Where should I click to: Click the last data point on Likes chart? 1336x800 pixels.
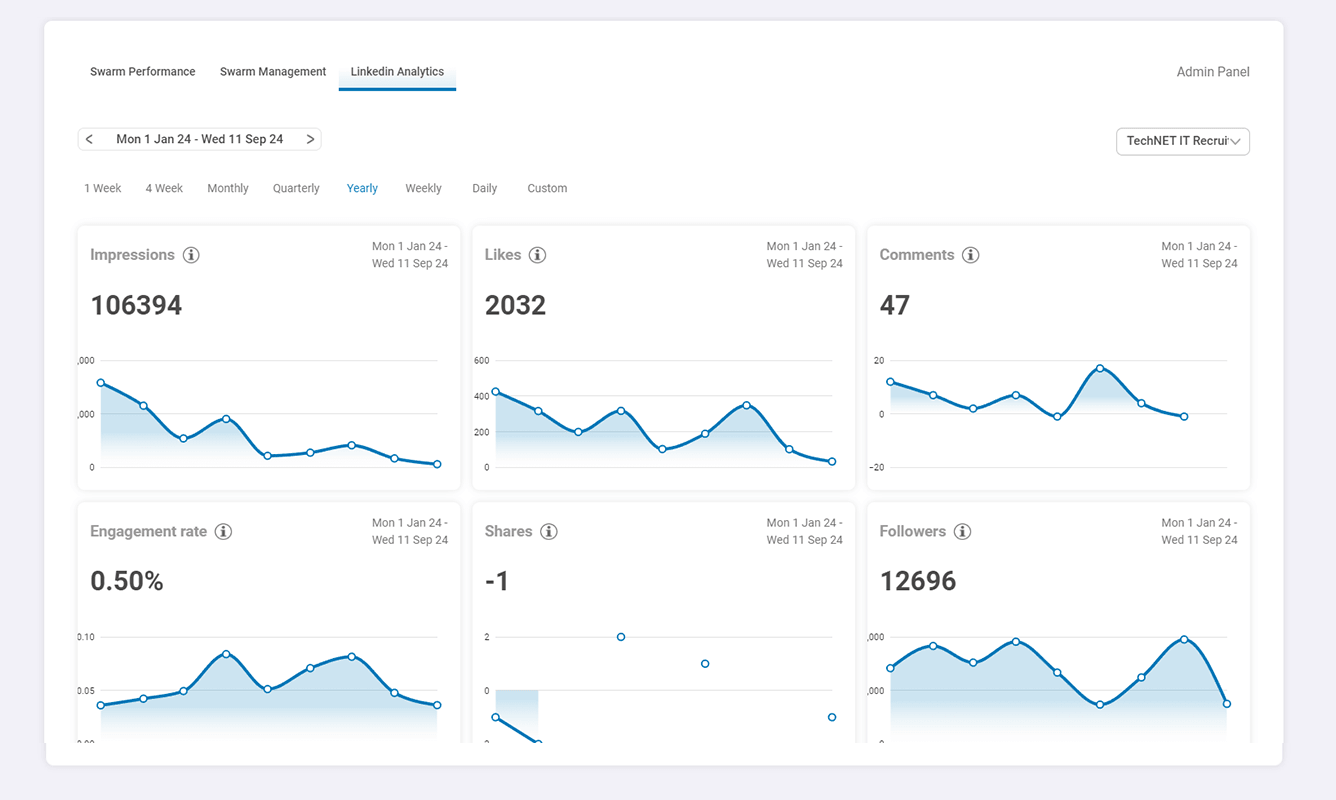(832, 462)
